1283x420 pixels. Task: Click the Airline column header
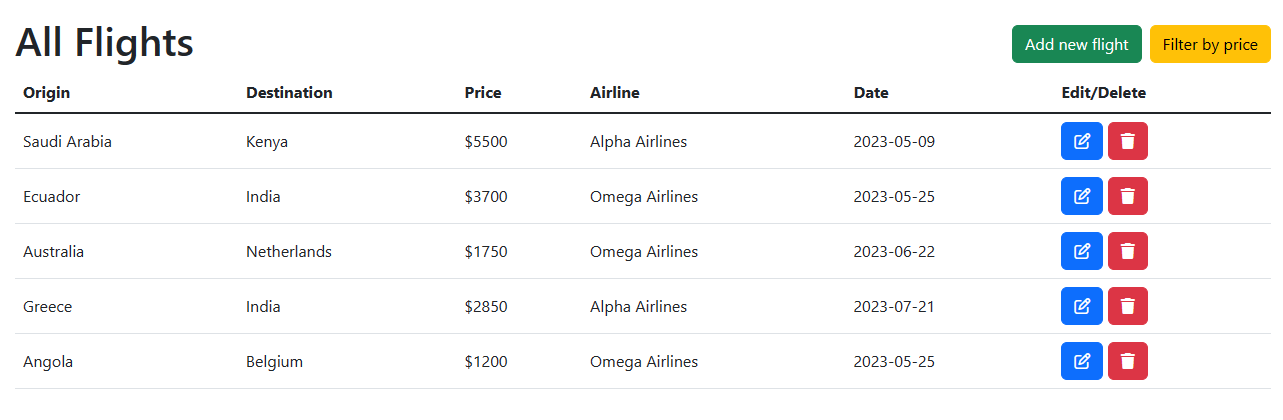pyautogui.click(x=614, y=93)
